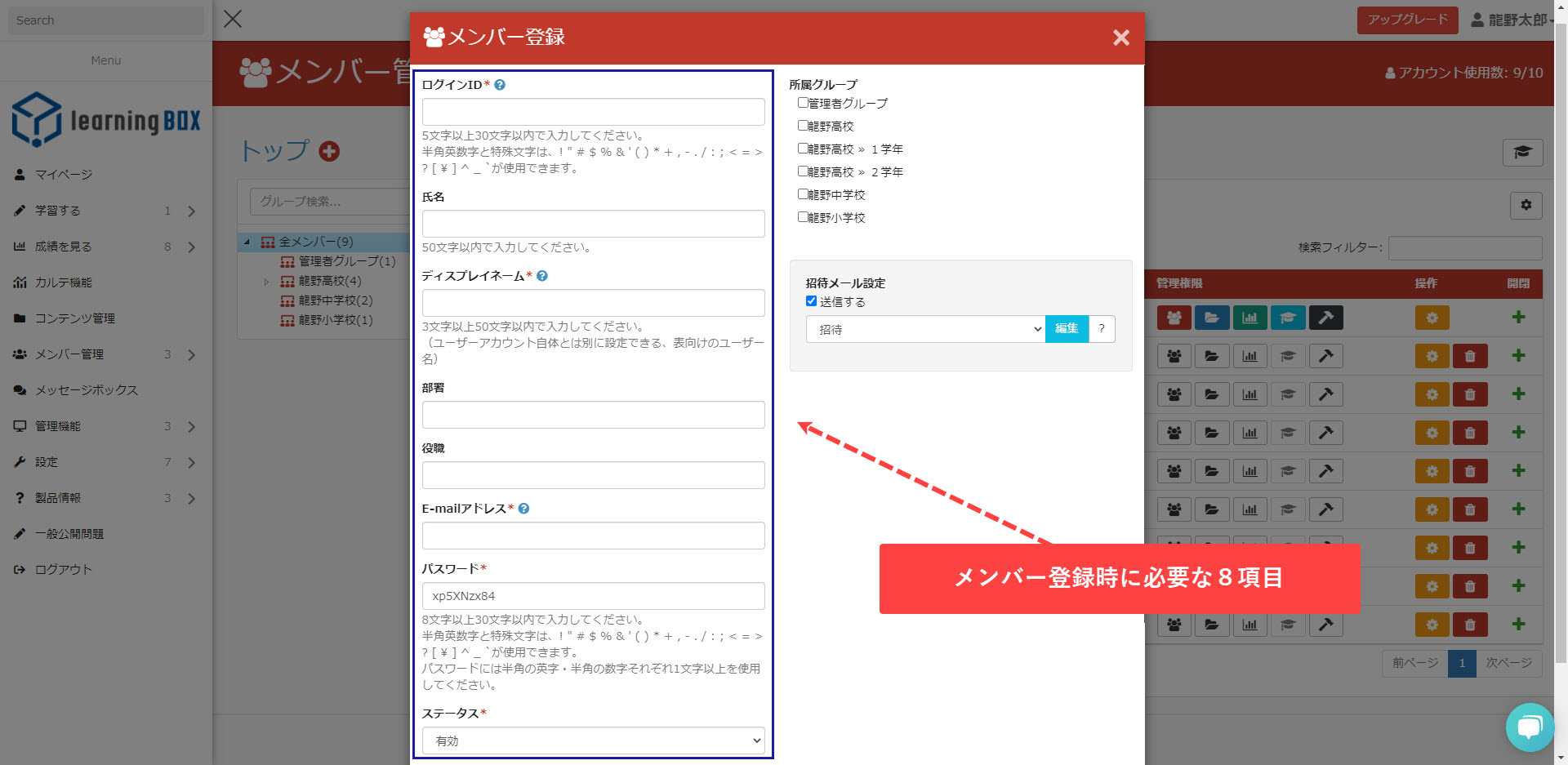
Task: Open the chat support bubble
Action: (1529, 727)
